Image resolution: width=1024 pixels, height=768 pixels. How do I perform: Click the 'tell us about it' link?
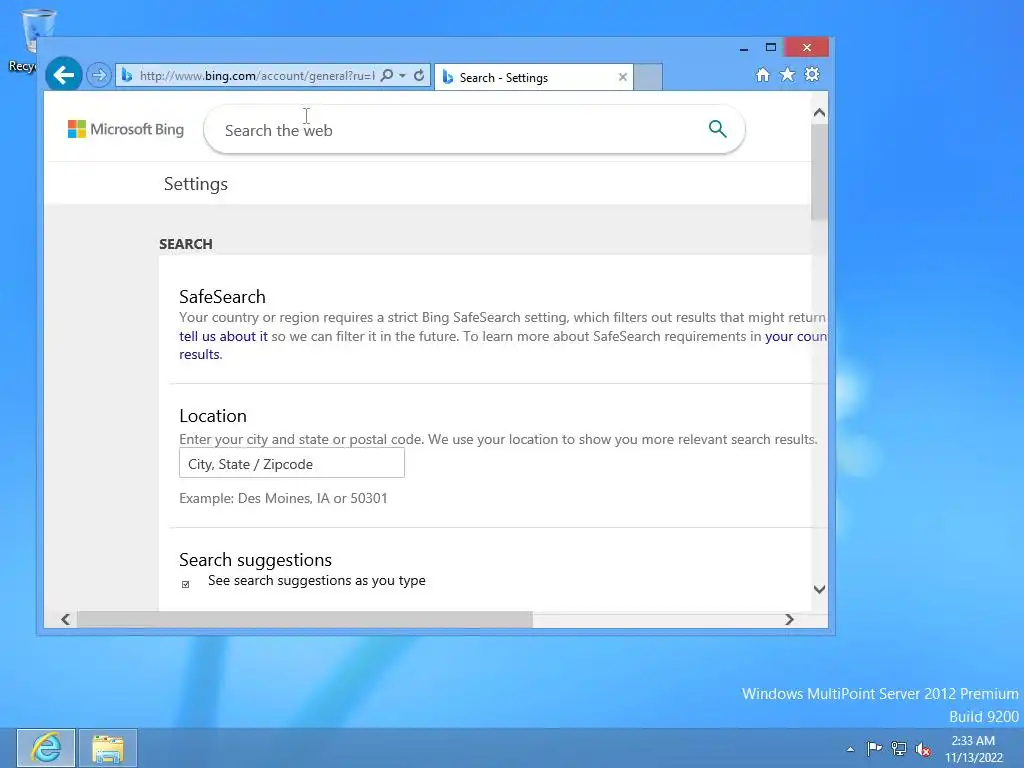223,336
